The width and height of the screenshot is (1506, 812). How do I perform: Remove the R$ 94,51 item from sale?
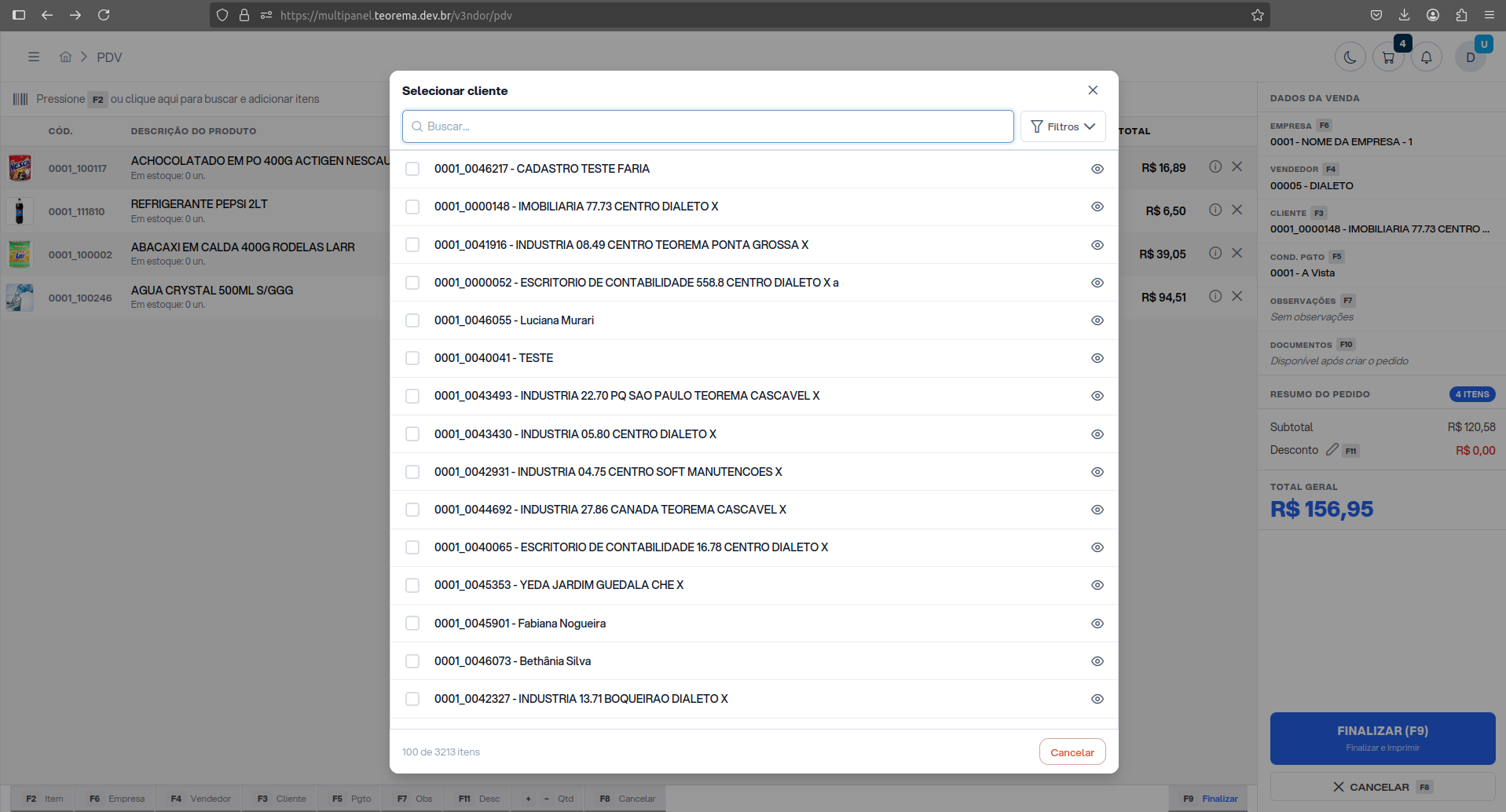tap(1237, 296)
